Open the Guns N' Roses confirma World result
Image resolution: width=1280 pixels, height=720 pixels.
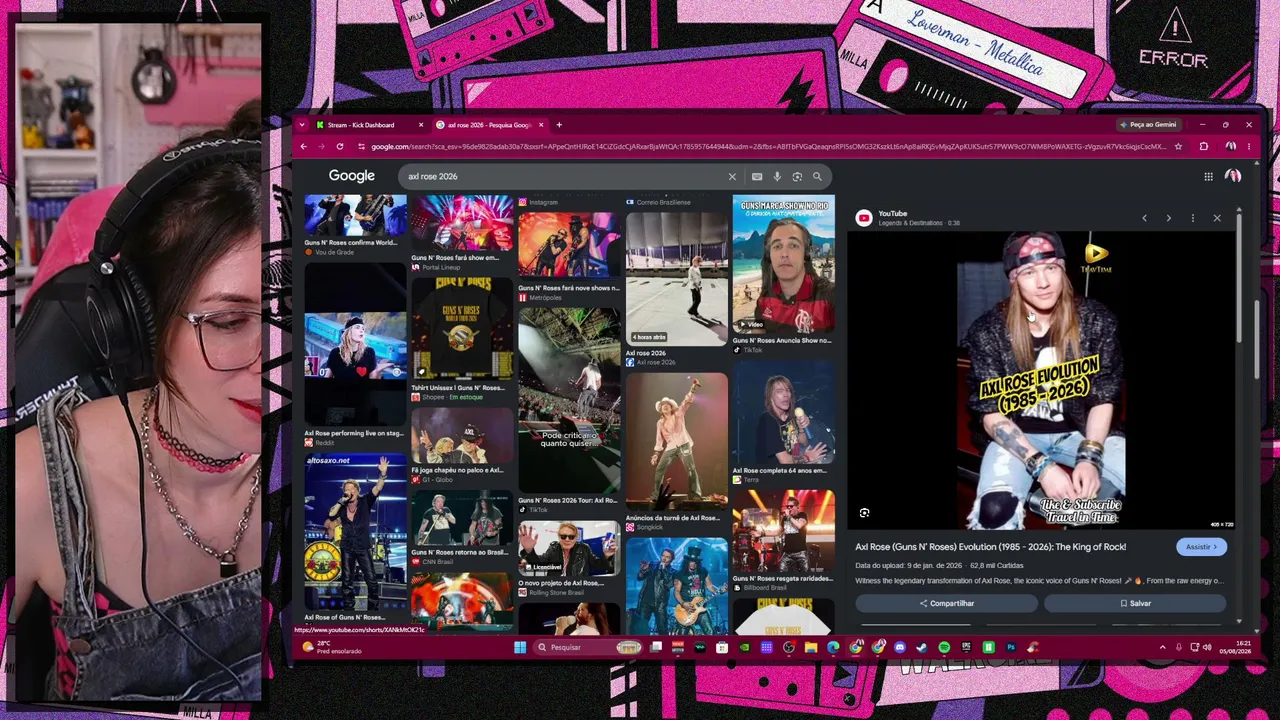coord(355,226)
